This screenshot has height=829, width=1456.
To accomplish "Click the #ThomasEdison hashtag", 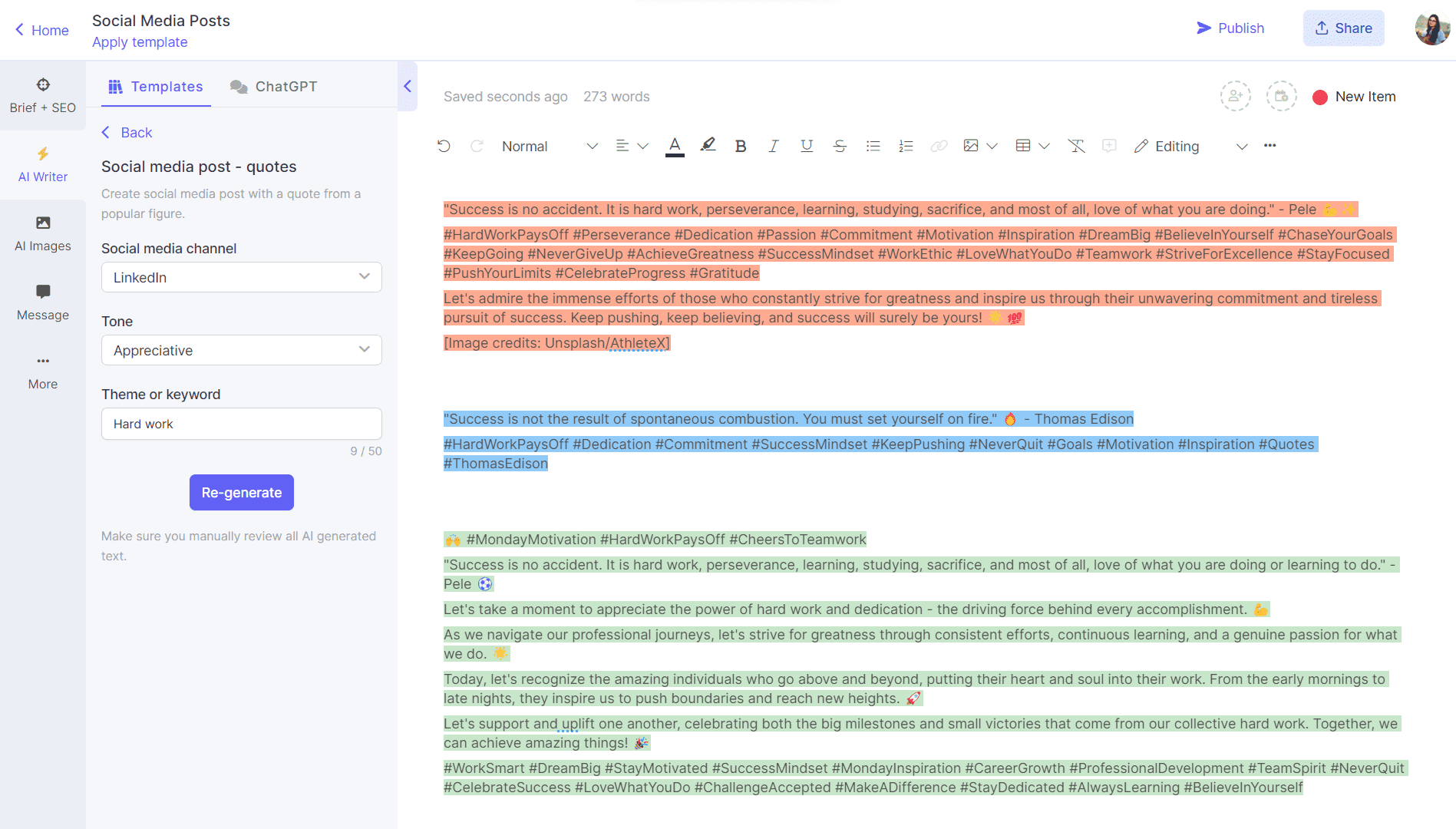I will click(x=496, y=464).
